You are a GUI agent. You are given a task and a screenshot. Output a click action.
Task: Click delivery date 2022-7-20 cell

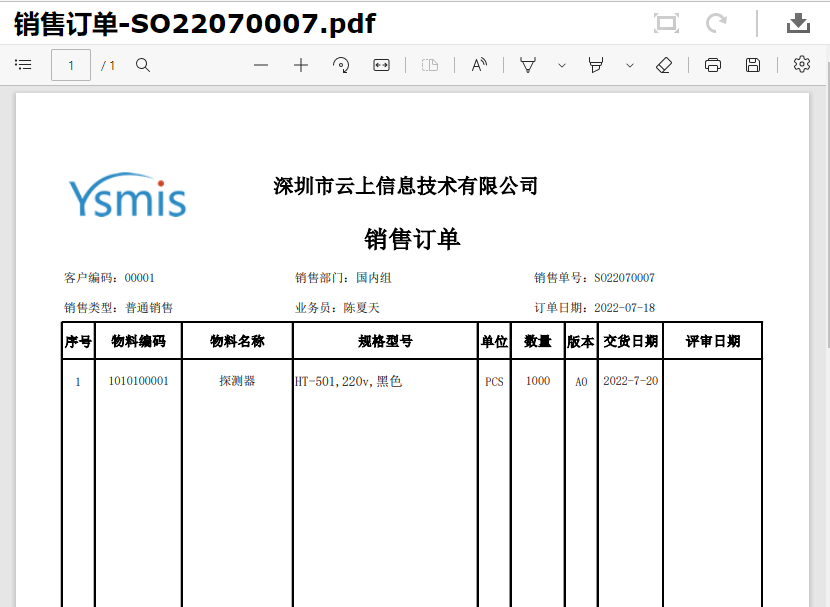point(630,381)
